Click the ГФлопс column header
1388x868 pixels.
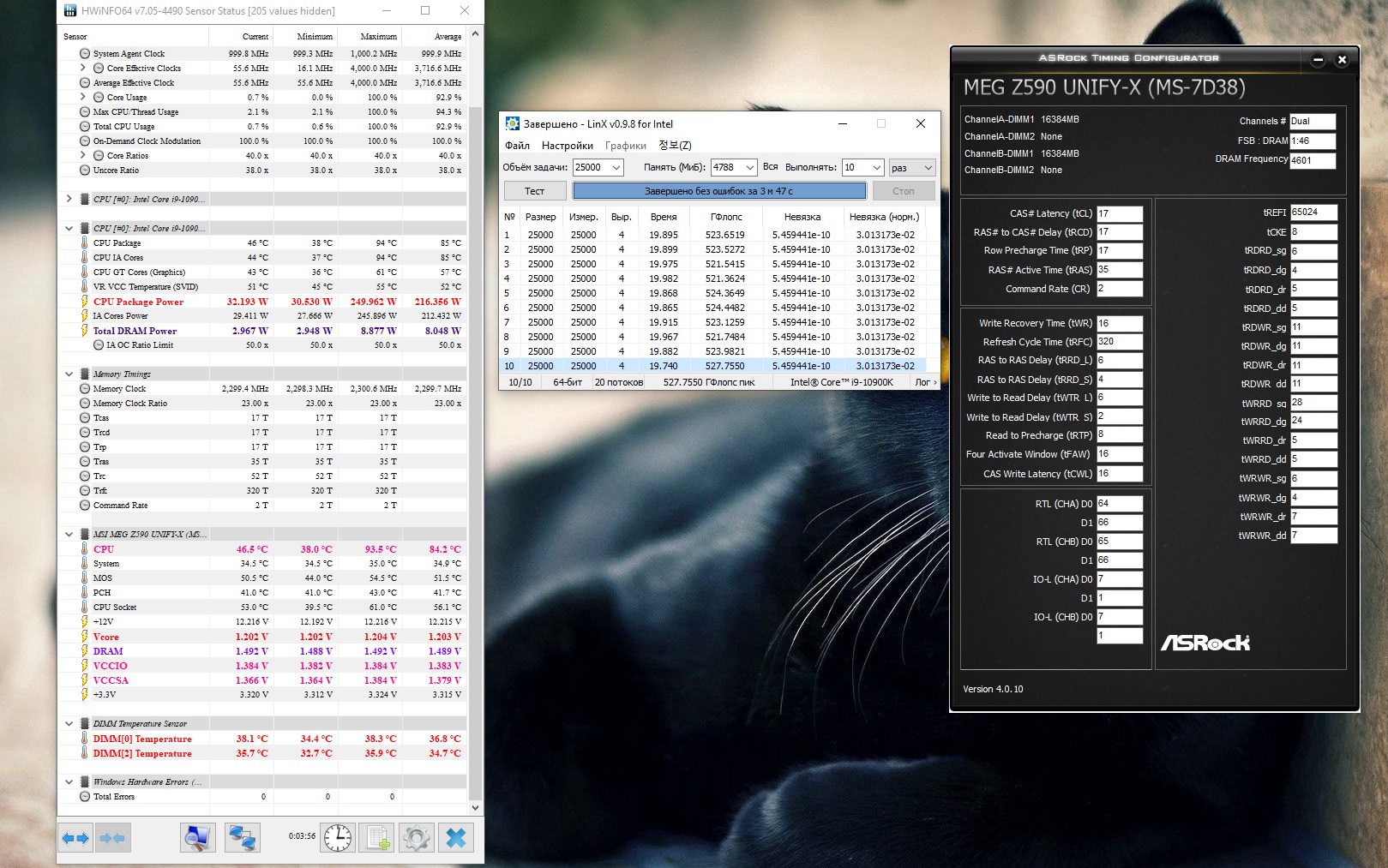tap(727, 217)
